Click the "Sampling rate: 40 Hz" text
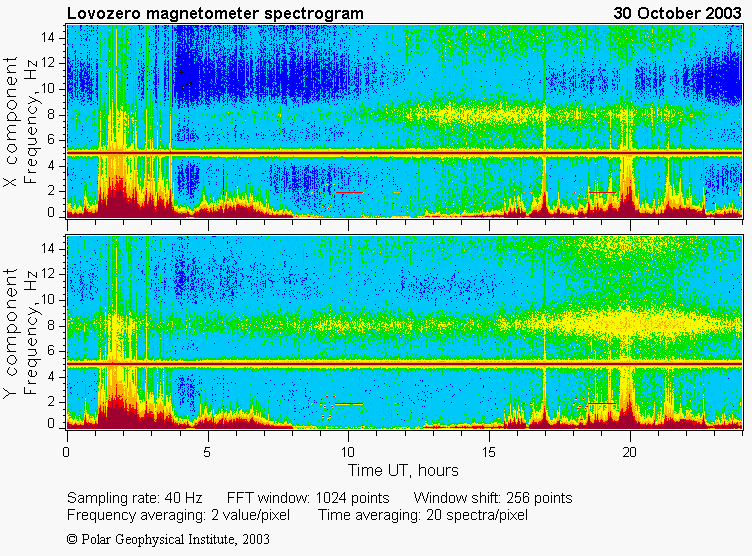 pyautogui.click(x=134, y=498)
